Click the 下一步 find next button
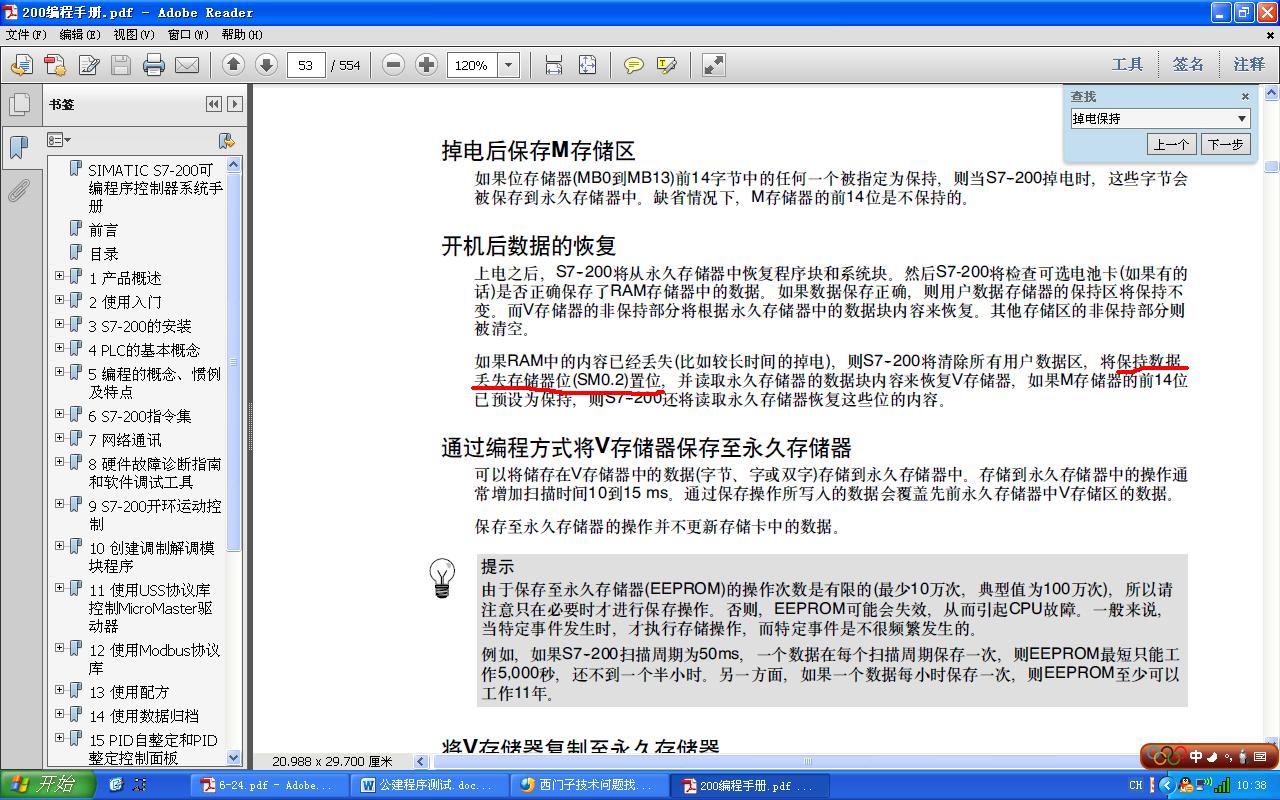The width and height of the screenshot is (1280, 800). (1225, 144)
